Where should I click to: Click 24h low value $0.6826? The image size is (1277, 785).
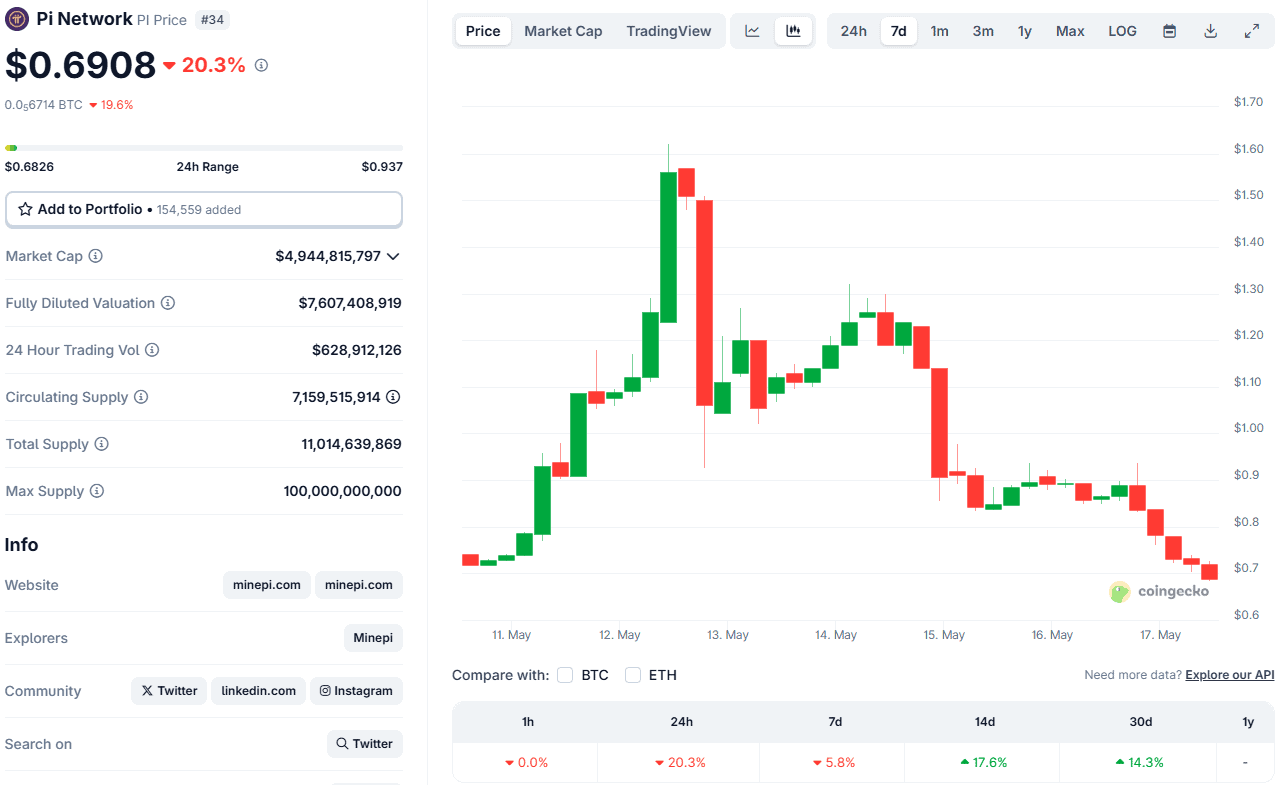(29, 167)
